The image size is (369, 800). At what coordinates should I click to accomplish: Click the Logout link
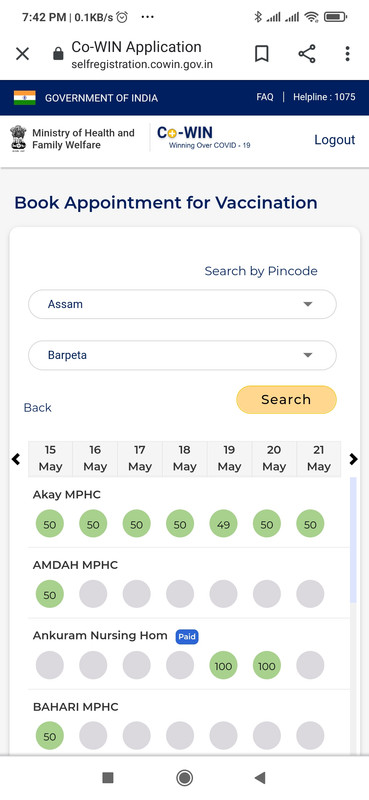click(x=334, y=140)
